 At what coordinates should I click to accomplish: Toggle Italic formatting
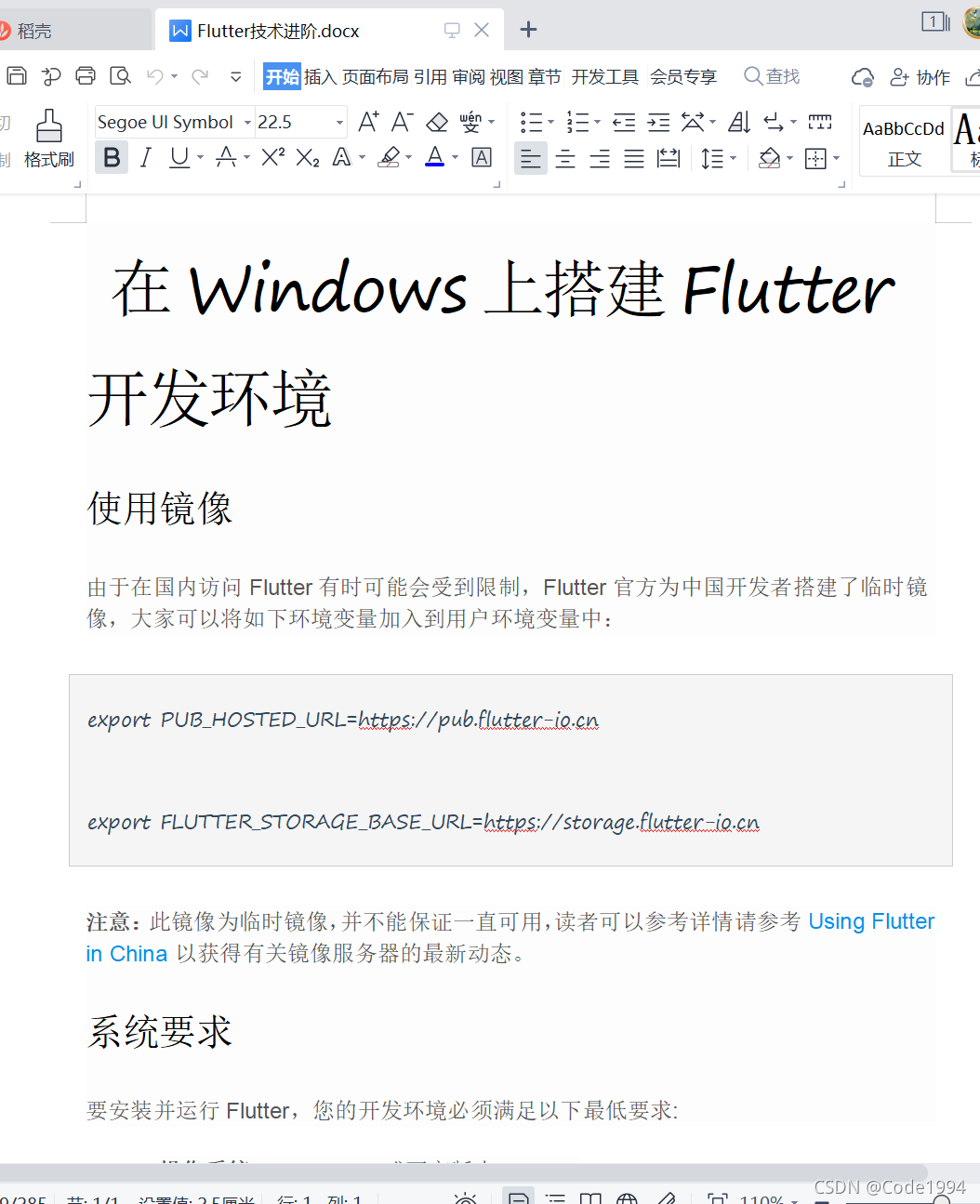pyautogui.click(x=145, y=157)
